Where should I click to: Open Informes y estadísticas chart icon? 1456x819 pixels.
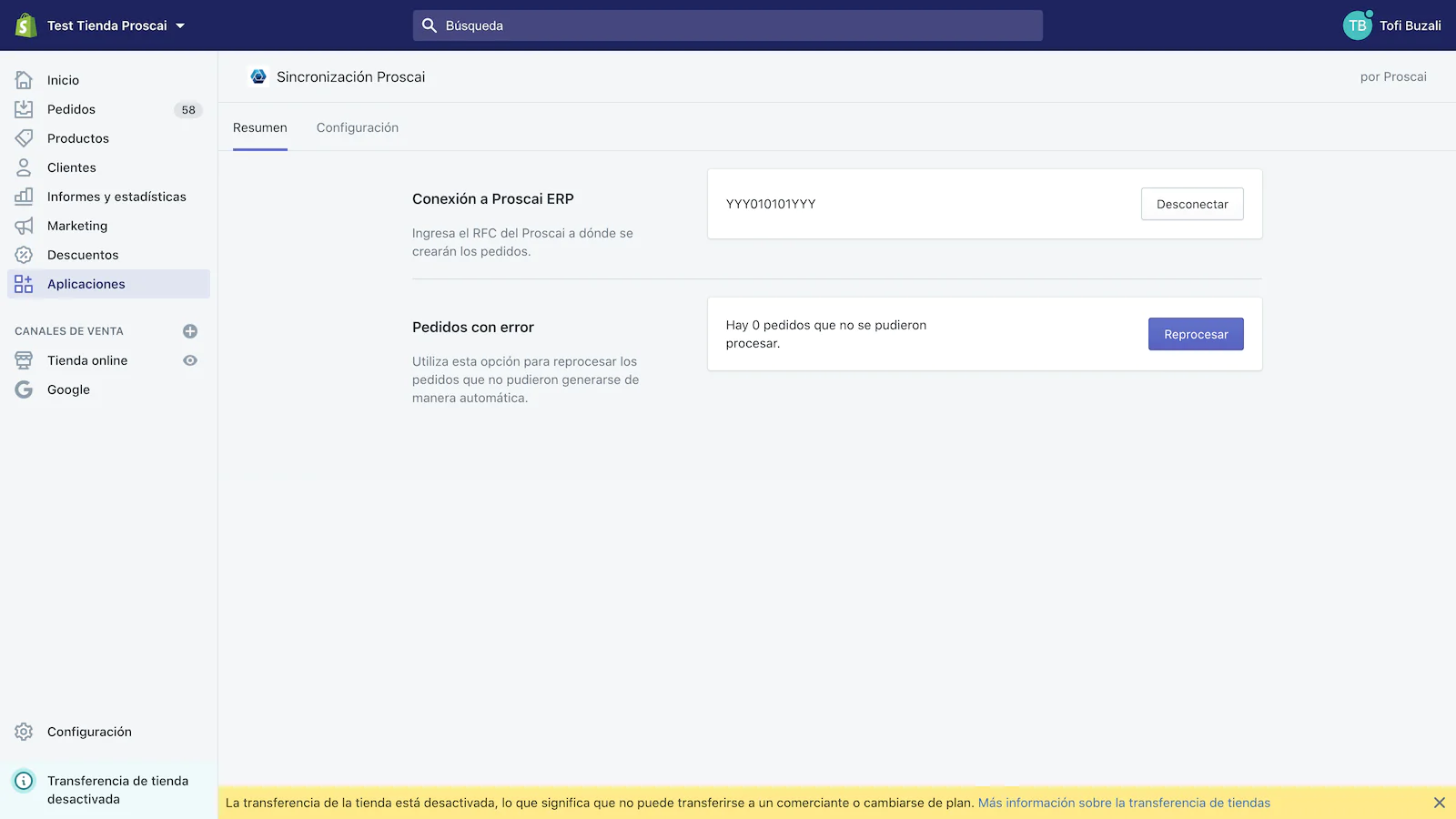pos(24,197)
